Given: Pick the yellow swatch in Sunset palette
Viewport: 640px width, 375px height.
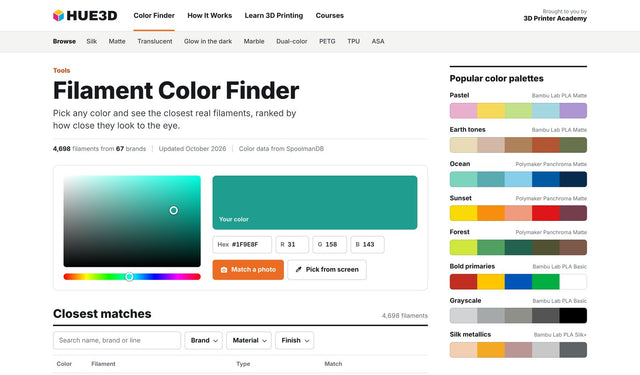Looking at the screenshot, I should (x=463, y=213).
